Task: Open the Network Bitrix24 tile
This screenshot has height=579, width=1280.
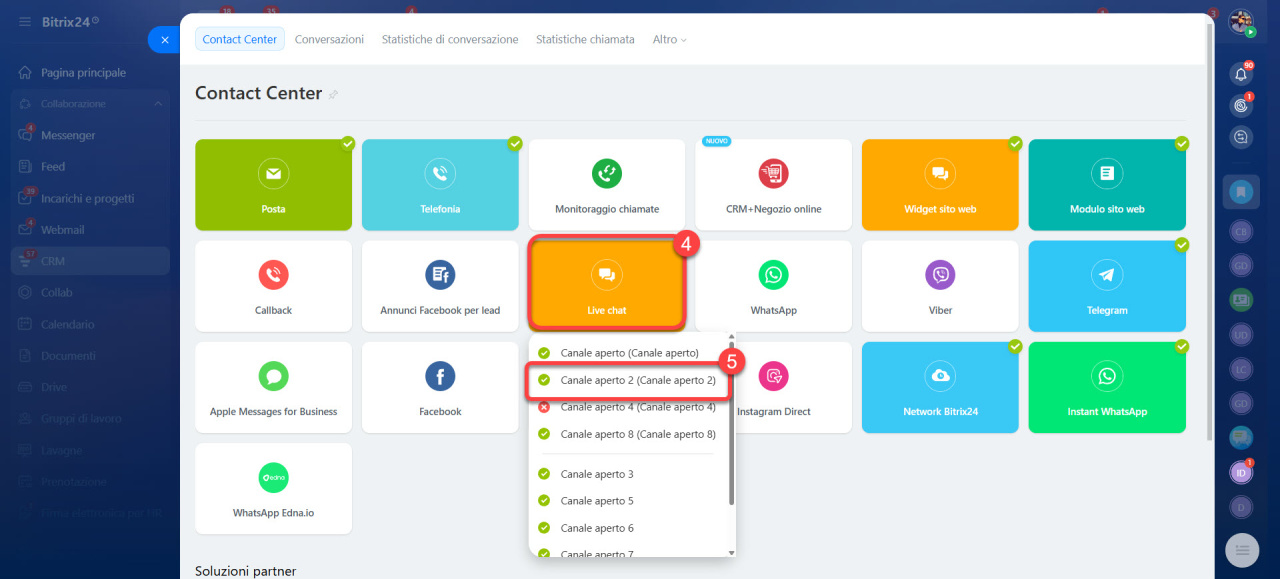Action: coord(940,388)
